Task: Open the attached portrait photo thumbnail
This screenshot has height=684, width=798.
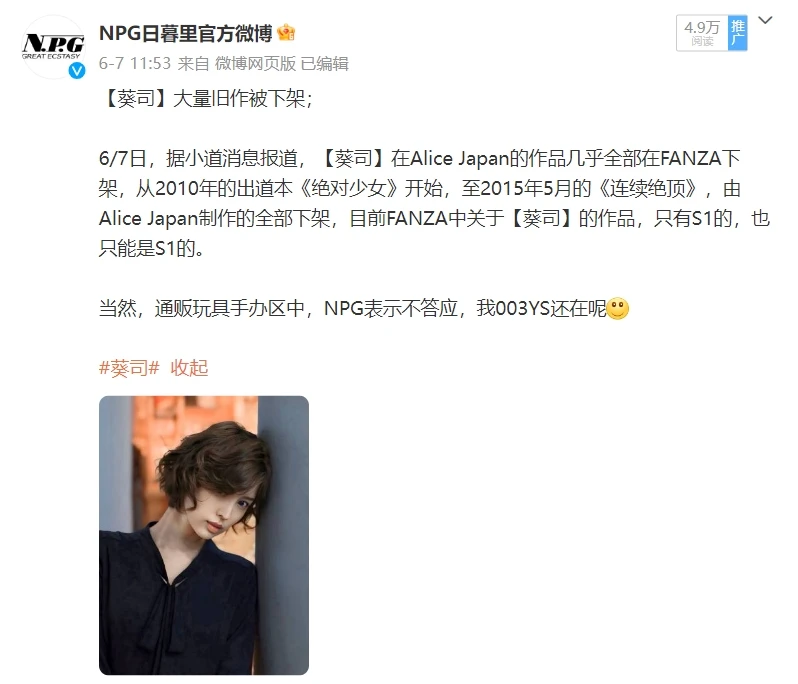Action: 204,535
